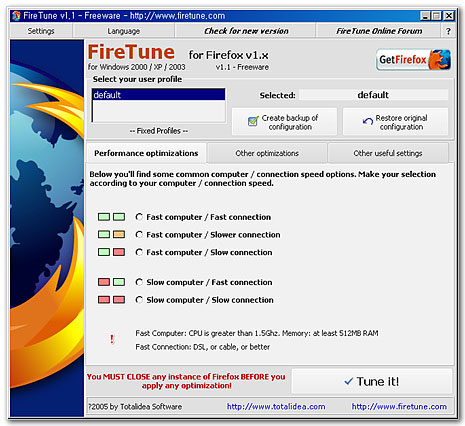Image resolution: width=465 pixels, height=426 pixels.
Task: Click Create backup of configuration button
Action: [284, 122]
